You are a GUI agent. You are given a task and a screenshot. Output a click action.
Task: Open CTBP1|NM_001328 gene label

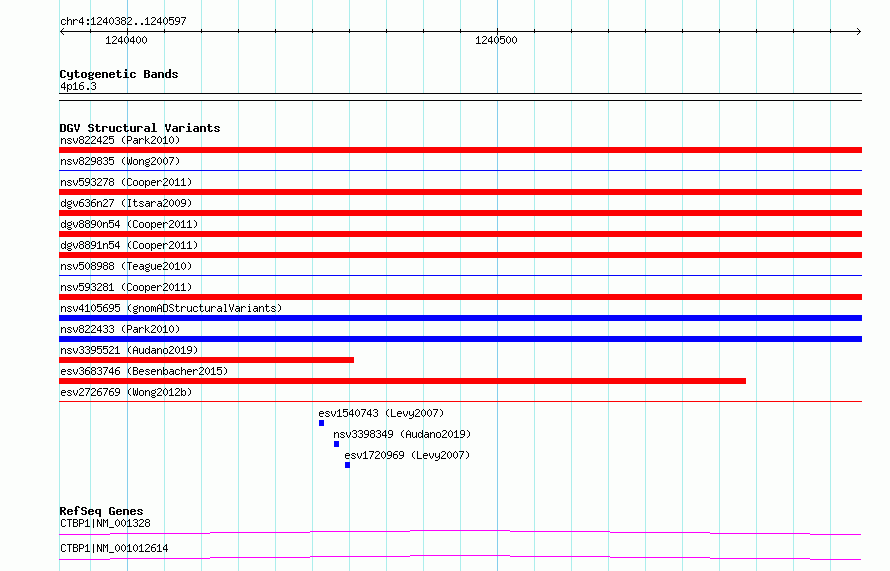pos(105,523)
